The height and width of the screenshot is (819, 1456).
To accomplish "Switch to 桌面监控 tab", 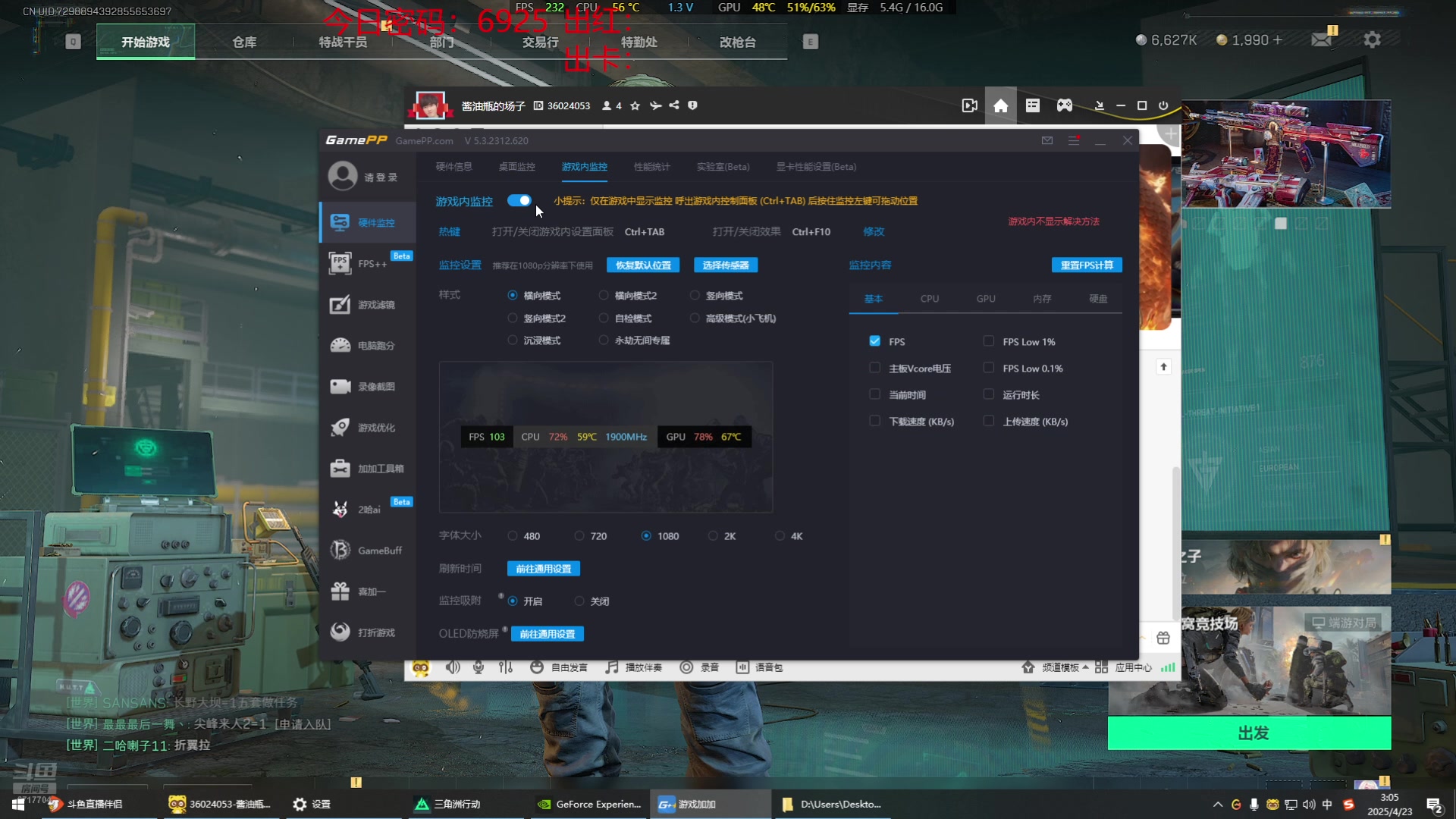I will pos(516,167).
